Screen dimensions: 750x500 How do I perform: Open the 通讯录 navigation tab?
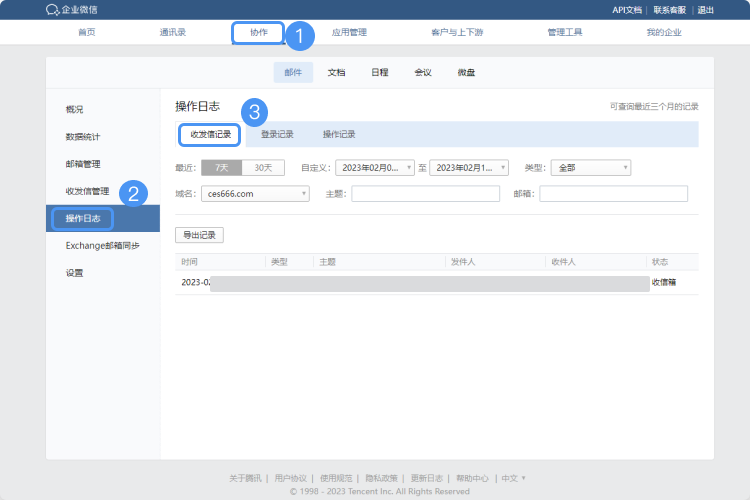[x=173, y=32]
